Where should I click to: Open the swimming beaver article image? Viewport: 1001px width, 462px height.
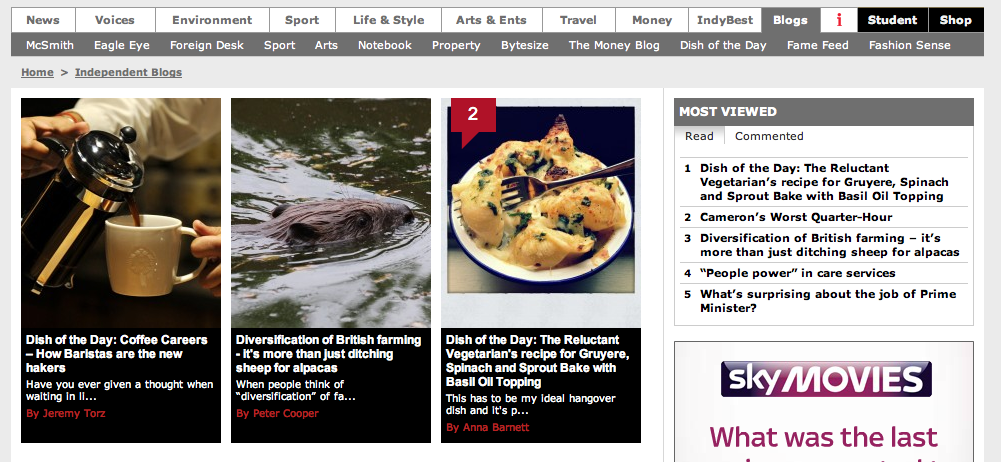click(331, 212)
